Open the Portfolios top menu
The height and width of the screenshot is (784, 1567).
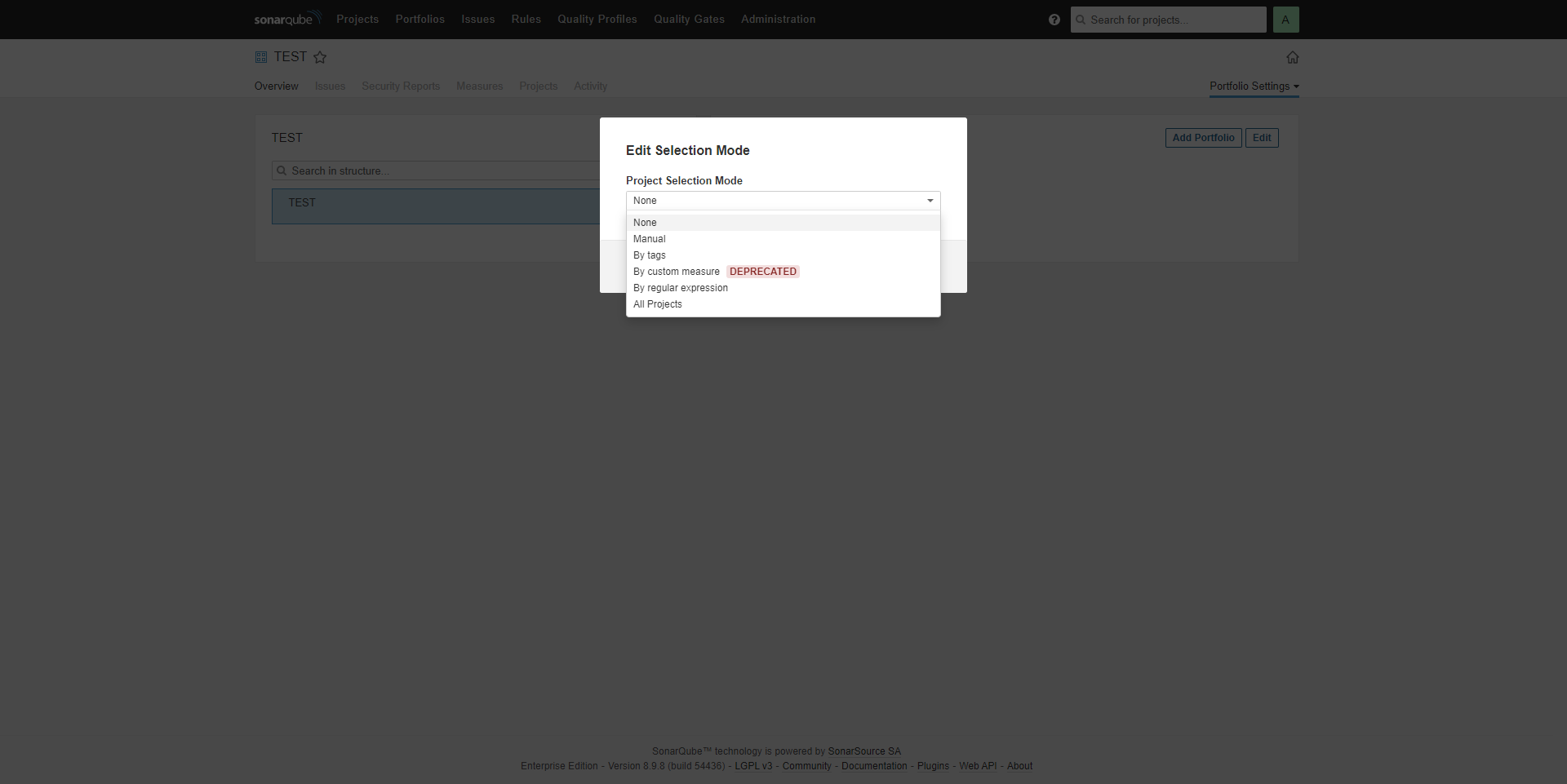point(420,19)
